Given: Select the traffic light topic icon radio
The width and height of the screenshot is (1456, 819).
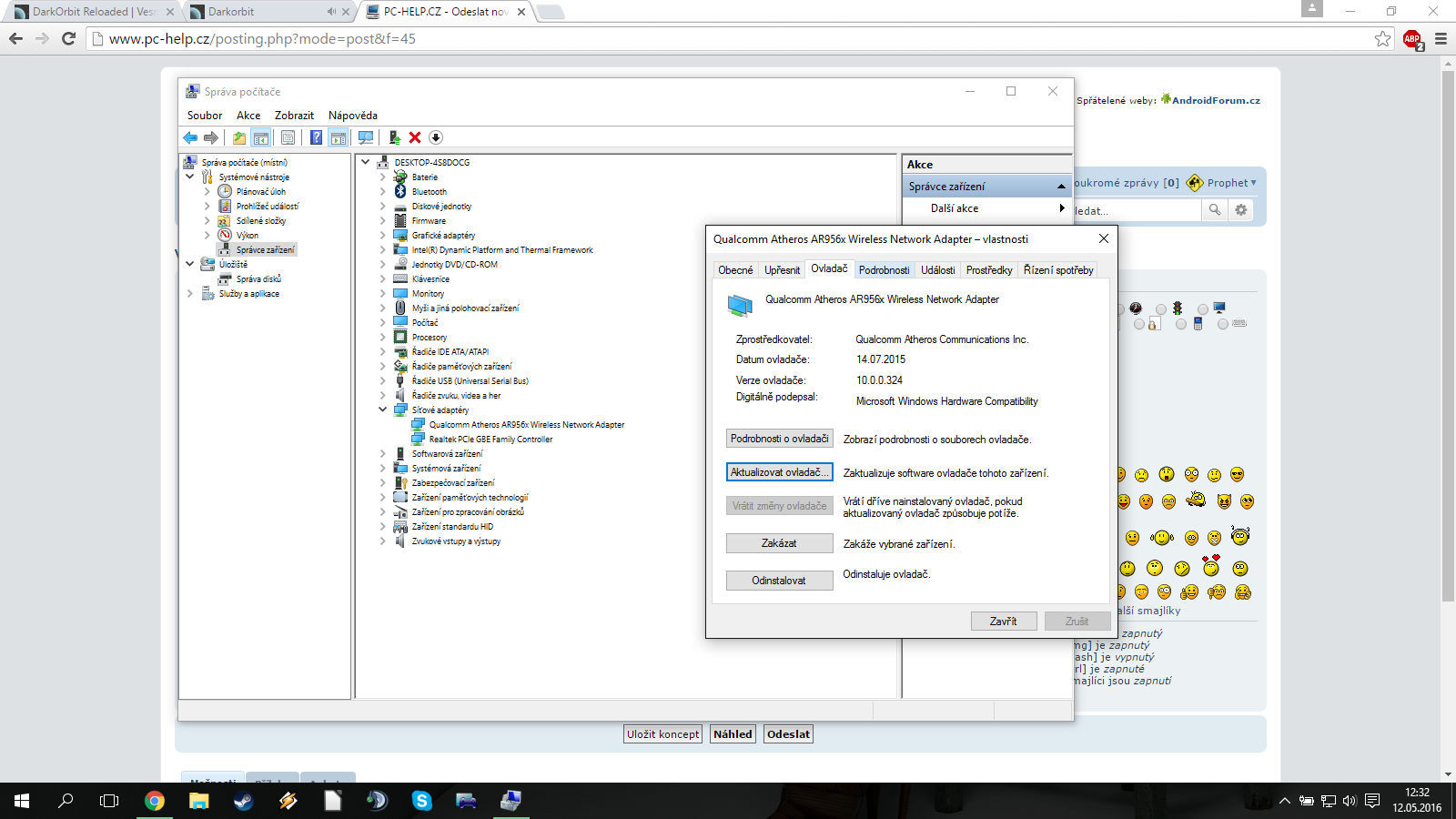Looking at the screenshot, I should 1162,310.
